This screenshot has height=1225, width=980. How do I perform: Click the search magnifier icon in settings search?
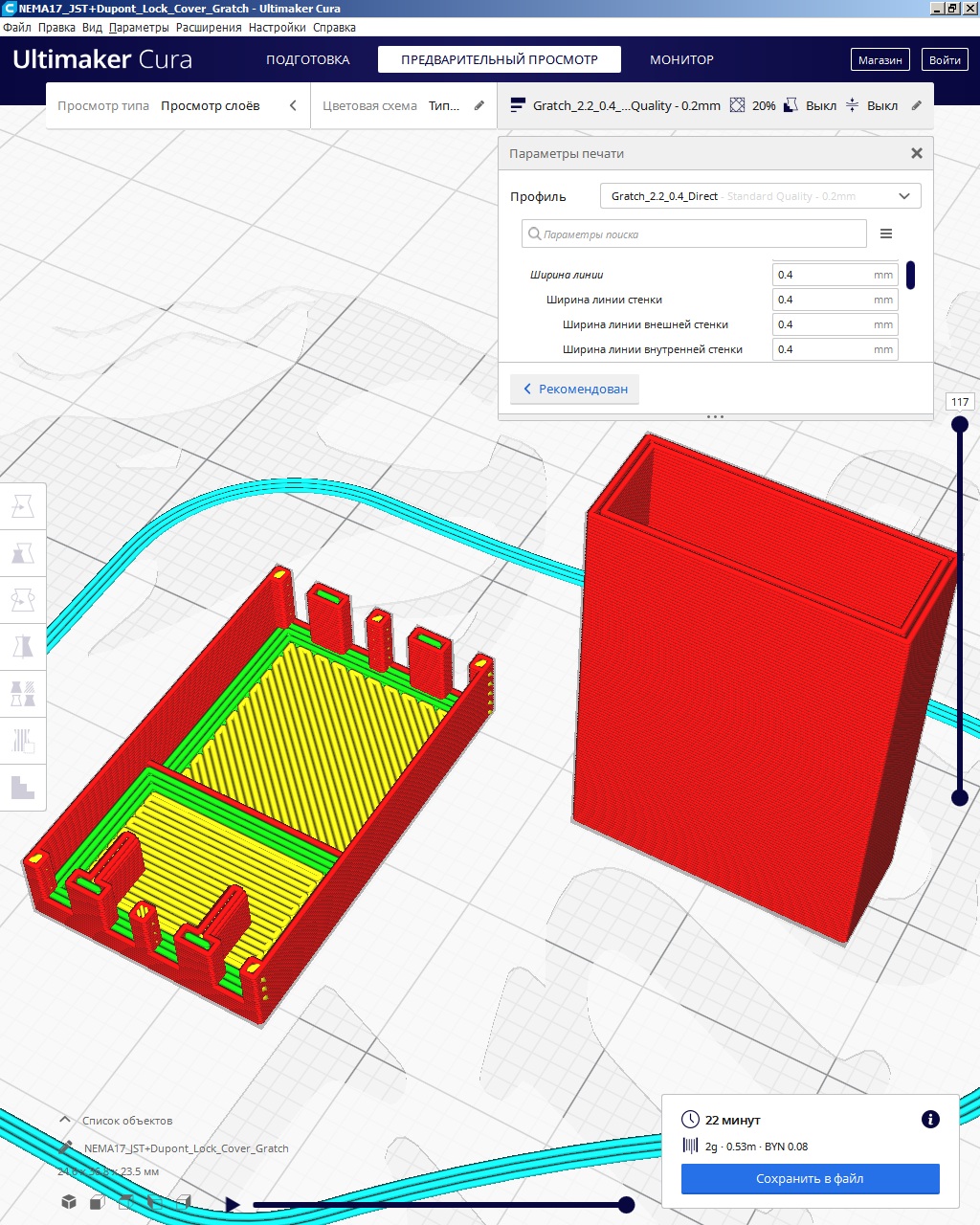click(x=534, y=234)
